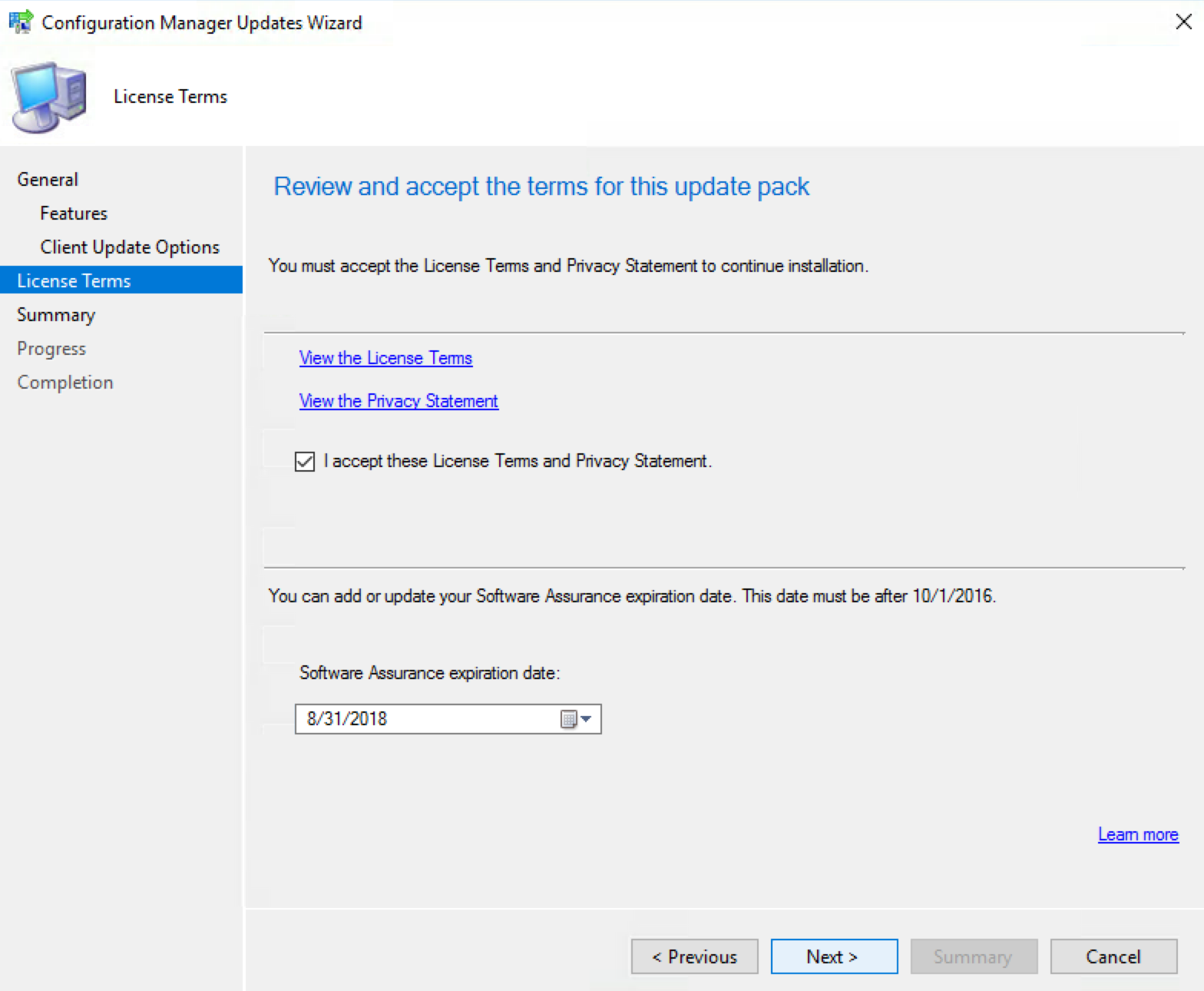Click the greyed-out Summary button
This screenshot has height=991, width=1204.
click(x=974, y=956)
